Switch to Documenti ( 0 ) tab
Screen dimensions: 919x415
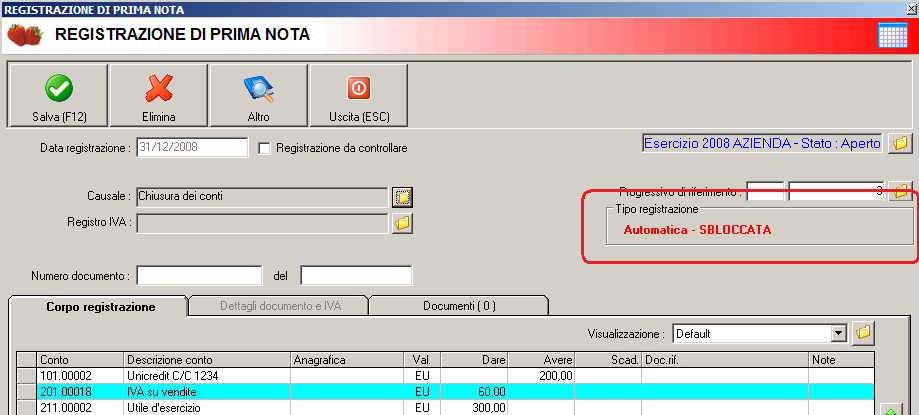[x=459, y=306]
